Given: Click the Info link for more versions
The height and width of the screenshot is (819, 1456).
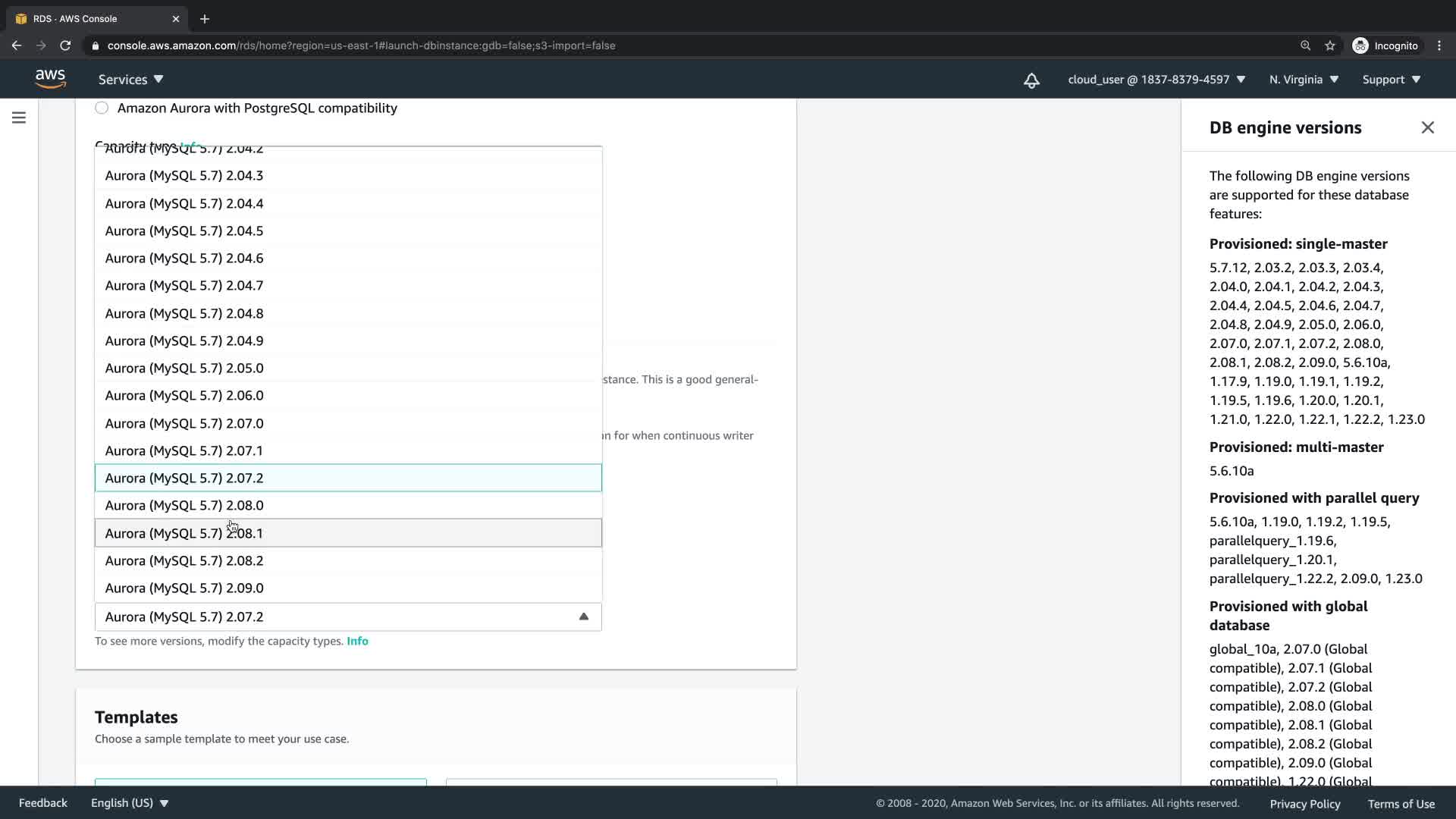Looking at the screenshot, I should (357, 641).
